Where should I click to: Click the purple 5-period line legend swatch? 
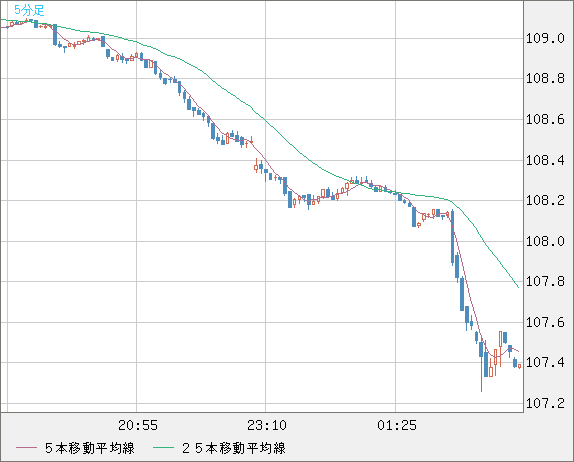click(x=27, y=448)
